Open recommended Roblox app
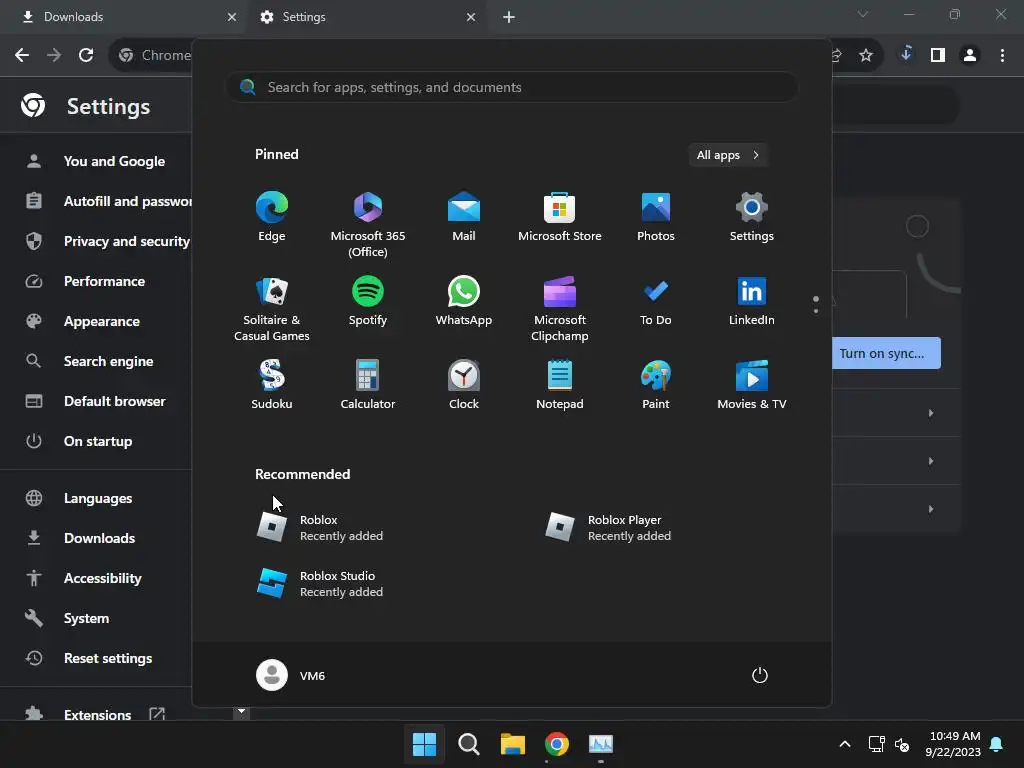The width and height of the screenshot is (1024, 768). (320, 528)
